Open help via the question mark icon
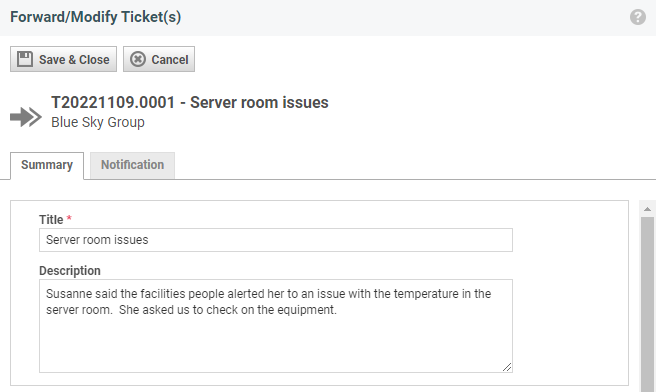This screenshot has height=392, width=656. (x=638, y=17)
